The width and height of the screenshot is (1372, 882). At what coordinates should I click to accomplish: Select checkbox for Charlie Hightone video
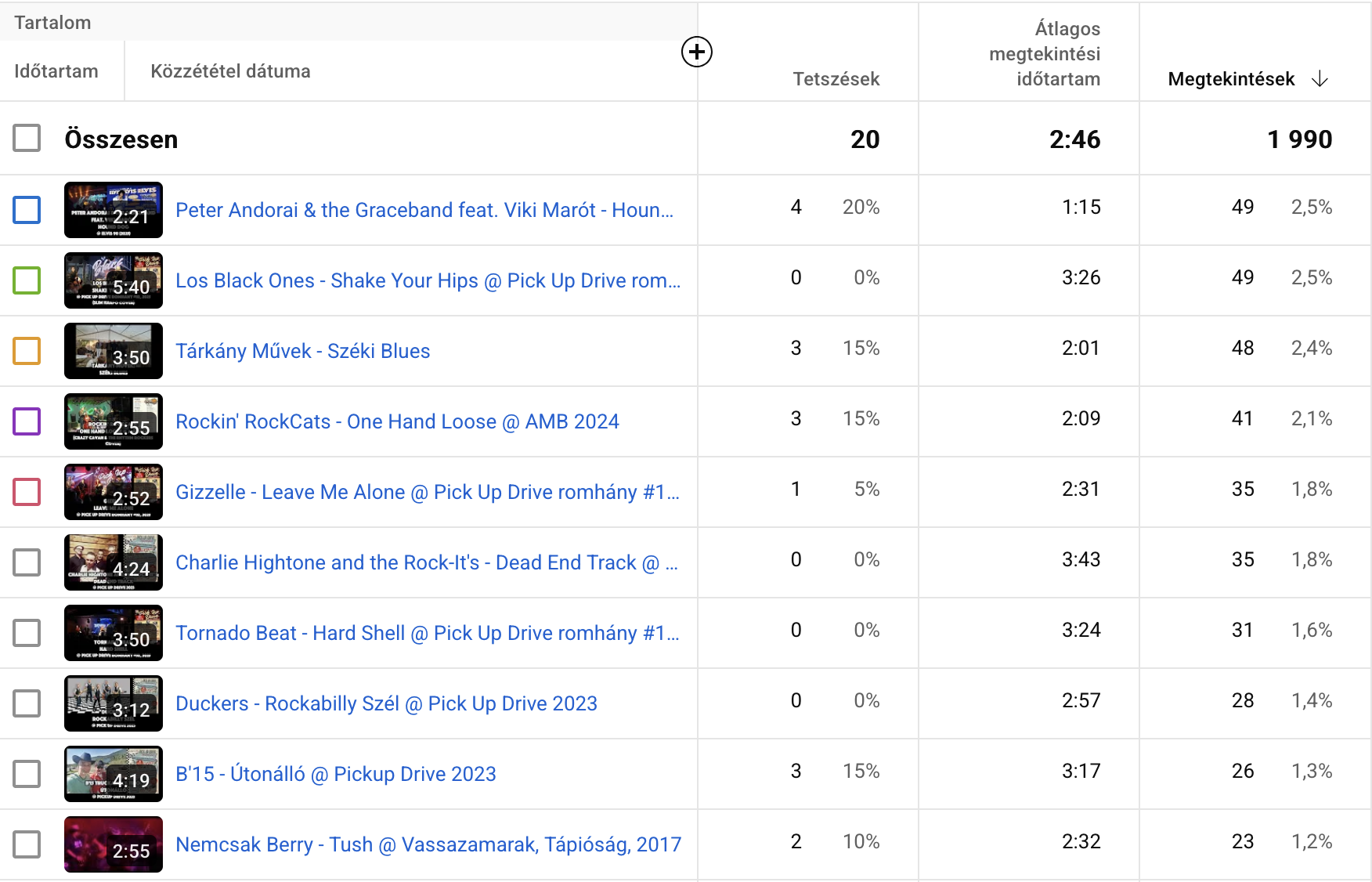[x=27, y=562]
